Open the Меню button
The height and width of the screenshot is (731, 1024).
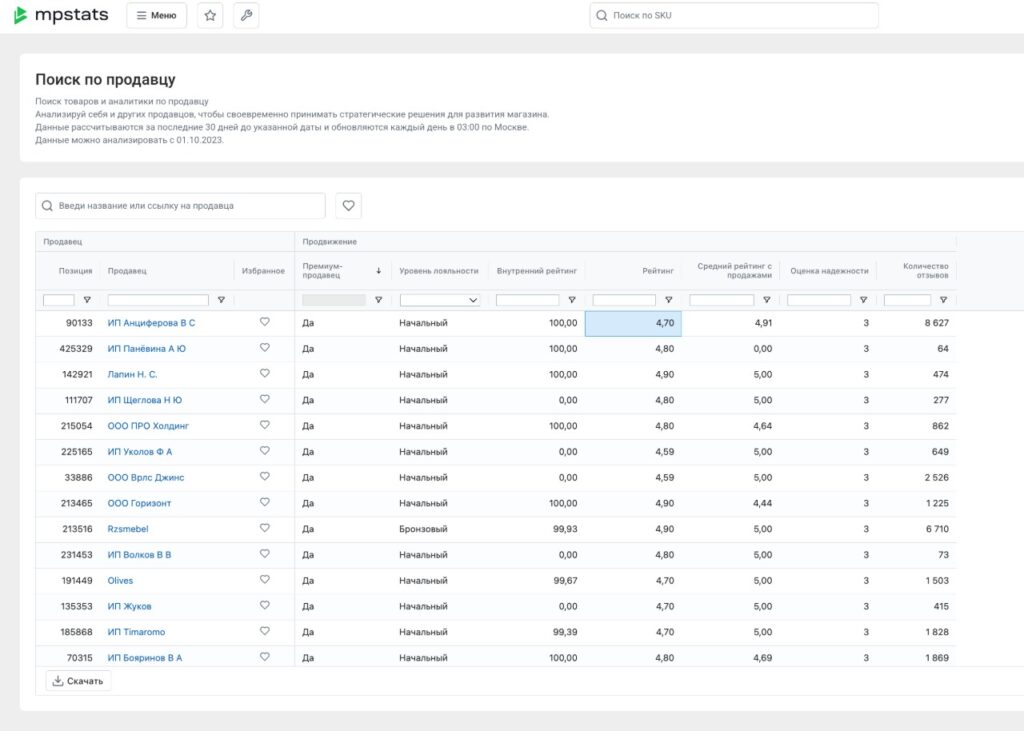(156, 16)
